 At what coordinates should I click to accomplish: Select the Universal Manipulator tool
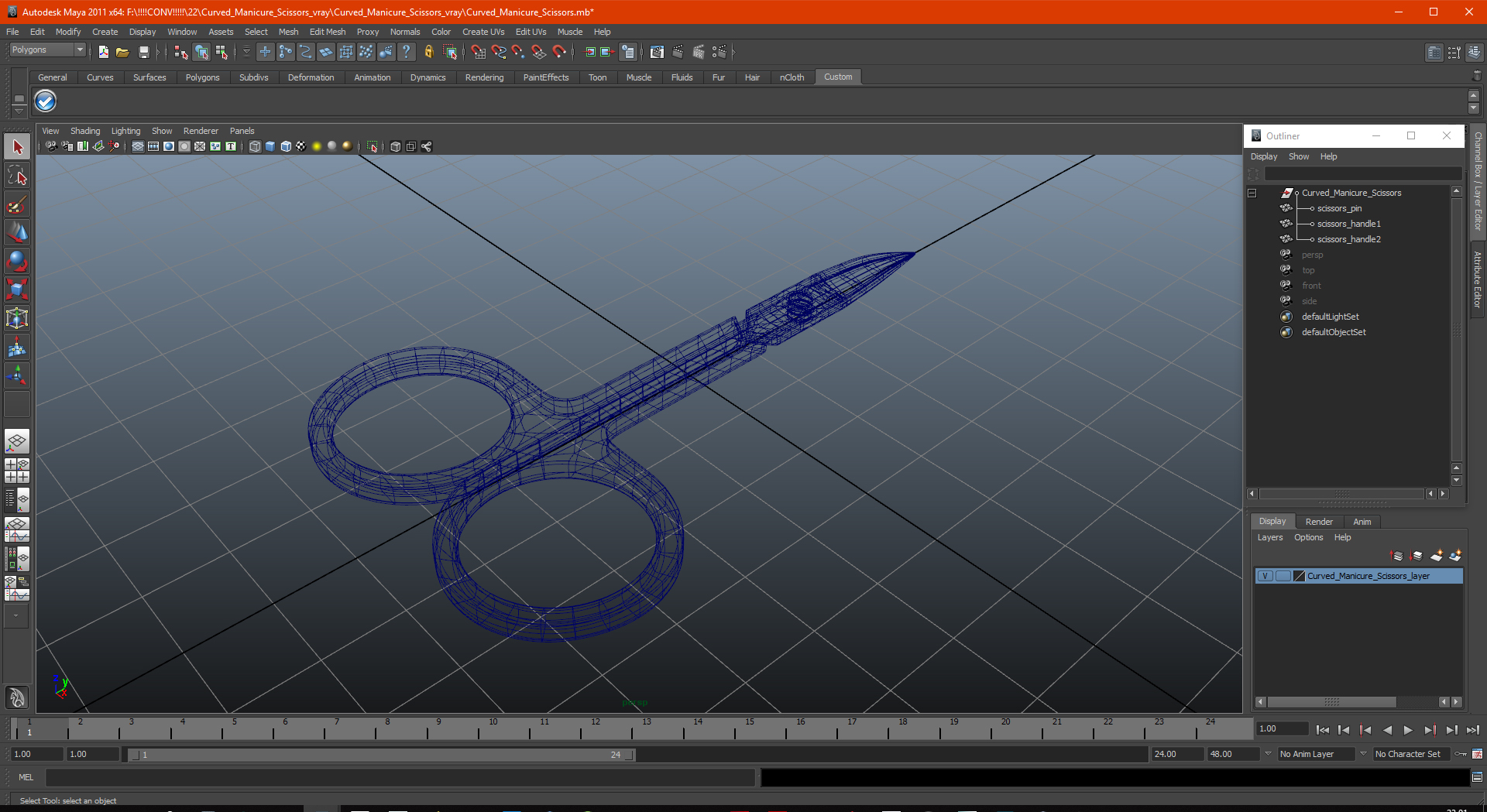point(17,318)
